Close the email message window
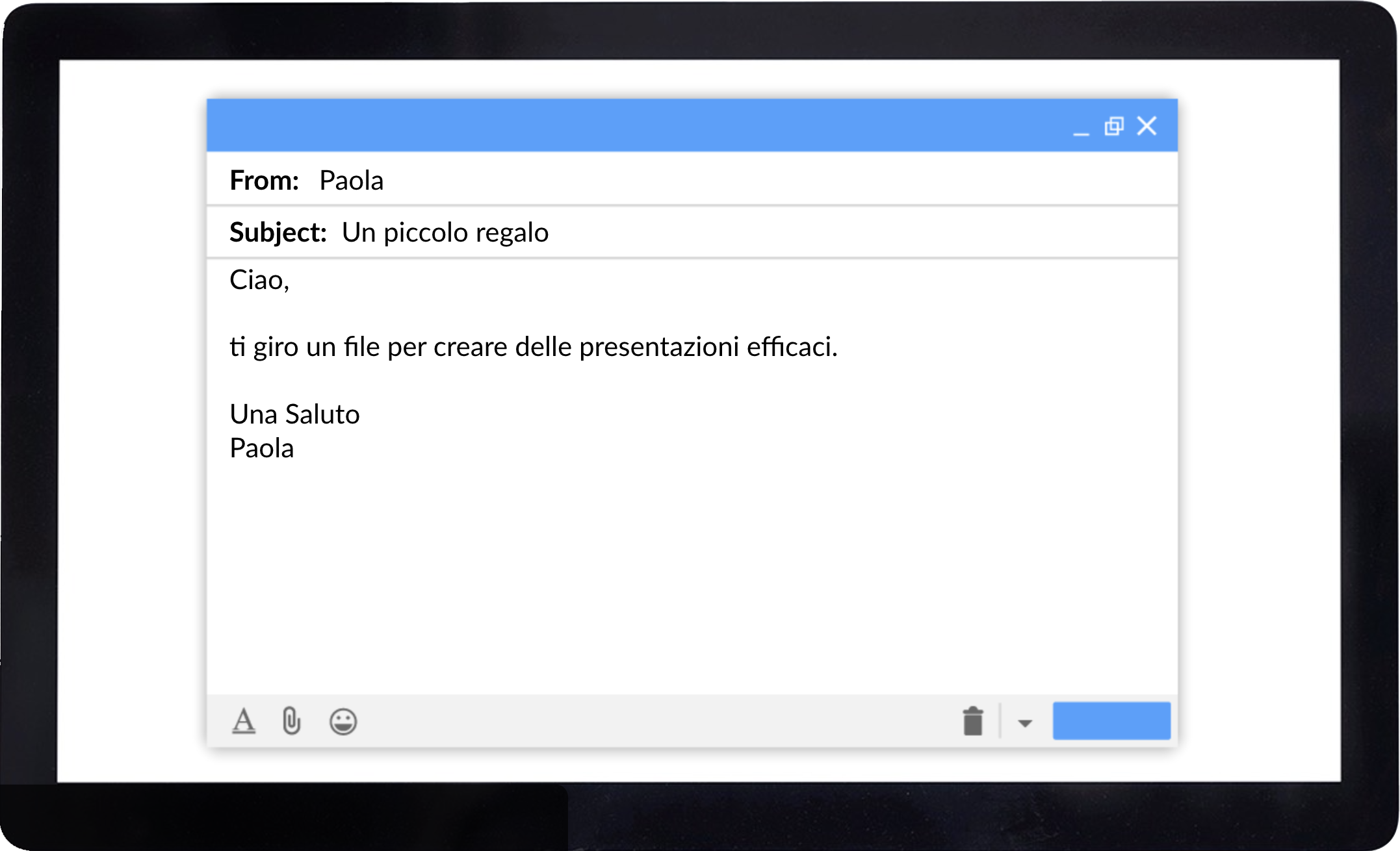 pos(1147,126)
